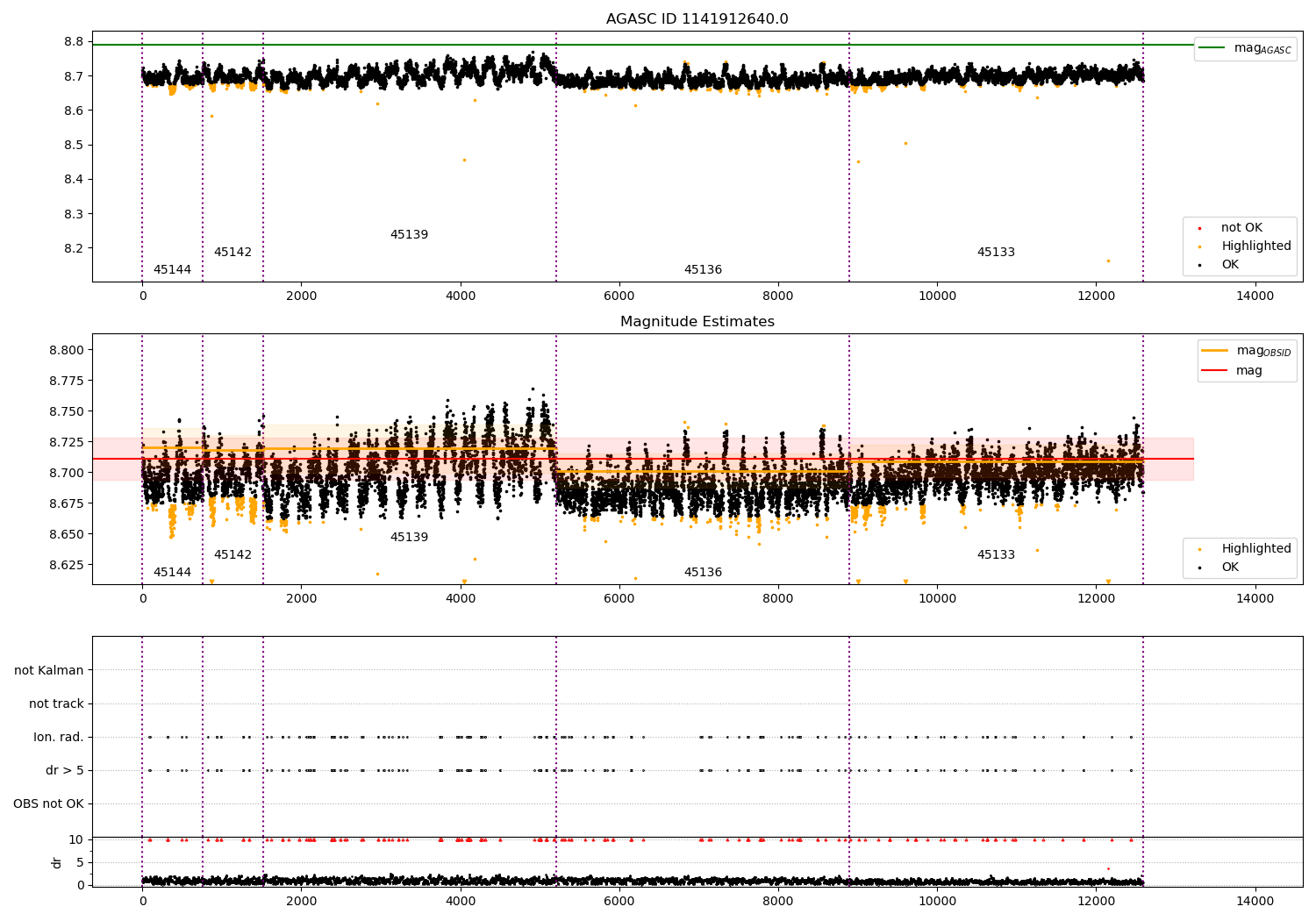Screen dimensions: 1316x921
Task: Click obsid label 45144 in Magnitude Estimates plot
Action: point(172,573)
